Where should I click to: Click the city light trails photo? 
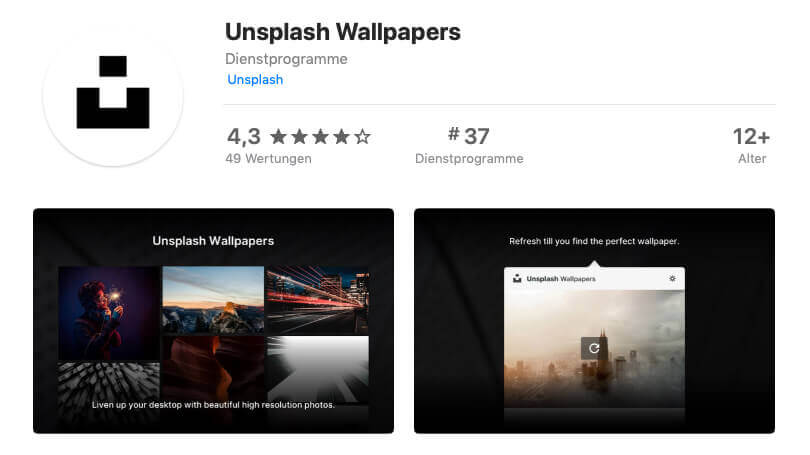coord(318,300)
